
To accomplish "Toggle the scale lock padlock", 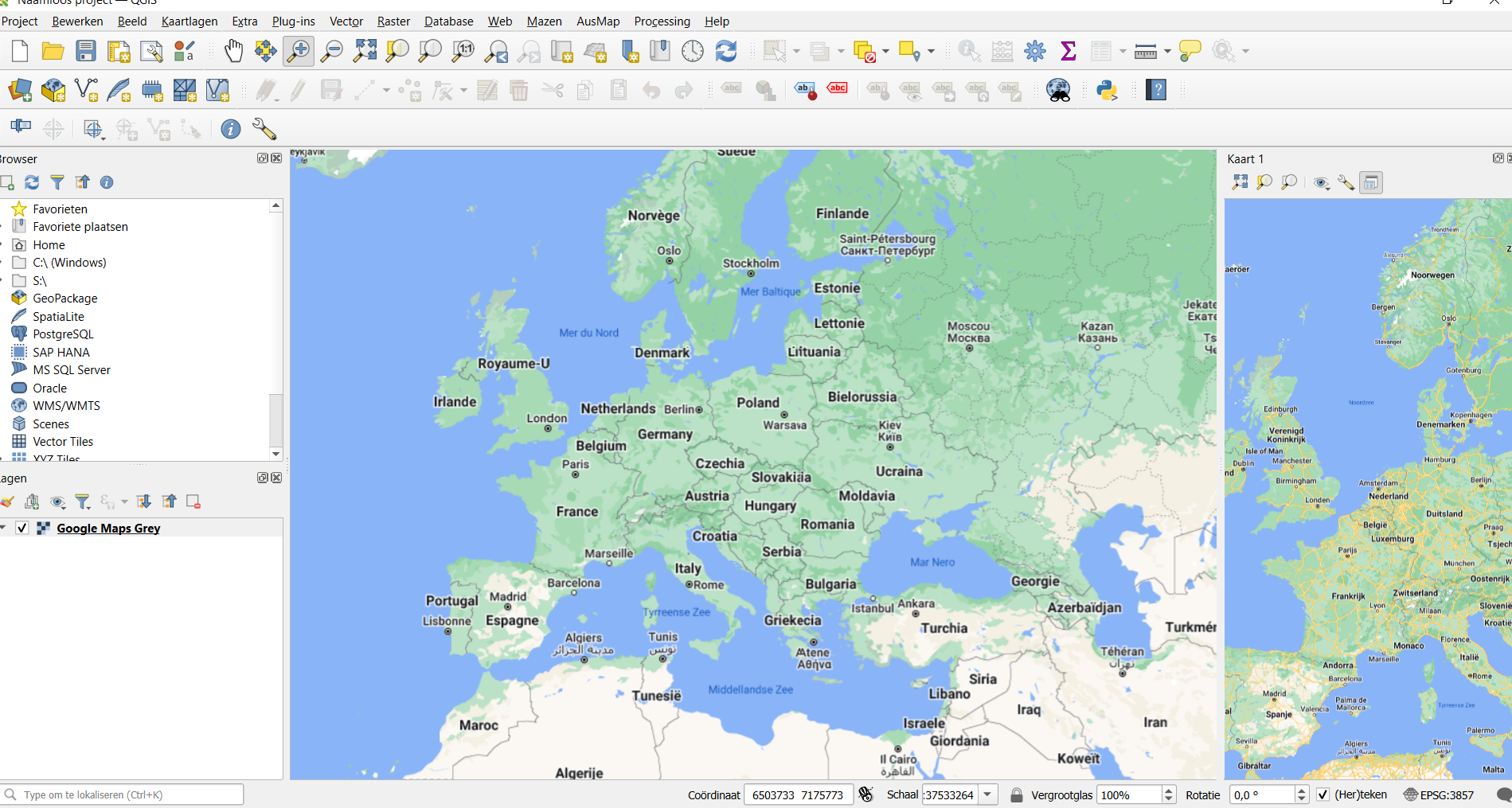I will coord(1017,794).
